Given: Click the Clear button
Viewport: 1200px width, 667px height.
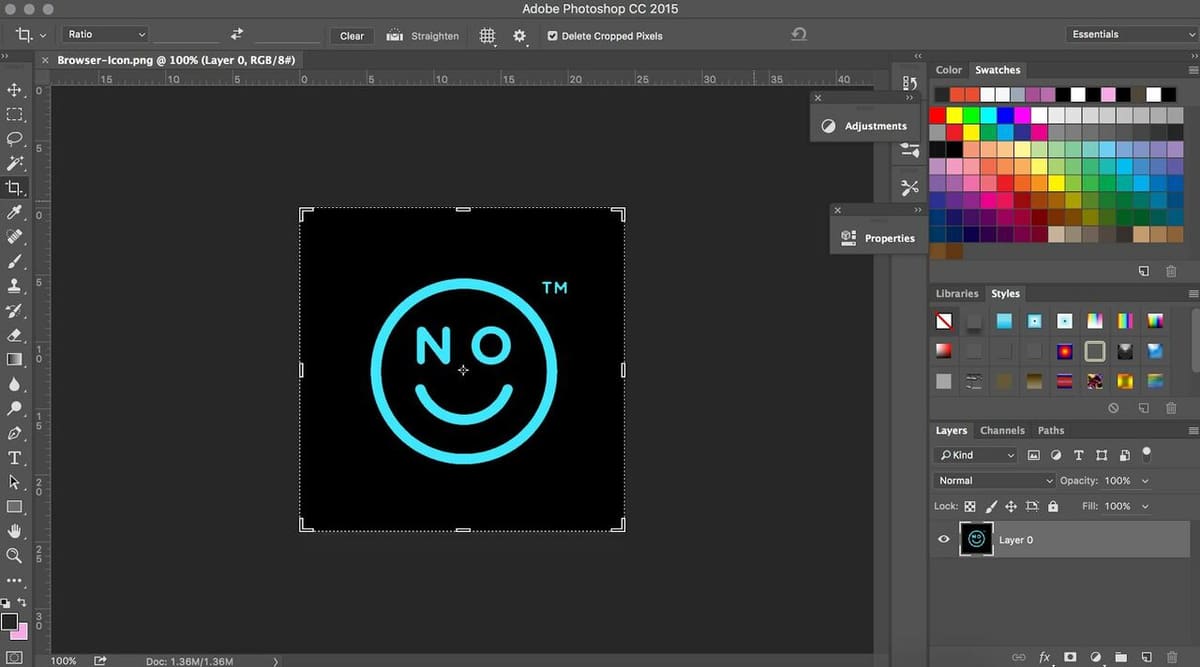Looking at the screenshot, I should click(x=352, y=36).
